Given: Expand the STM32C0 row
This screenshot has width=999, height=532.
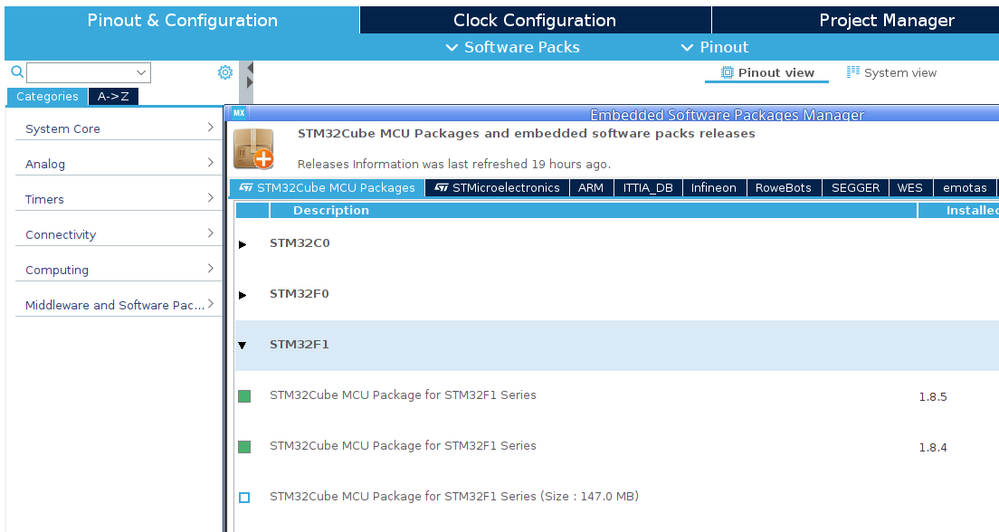Looking at the screenshot, I should (242, 244).
